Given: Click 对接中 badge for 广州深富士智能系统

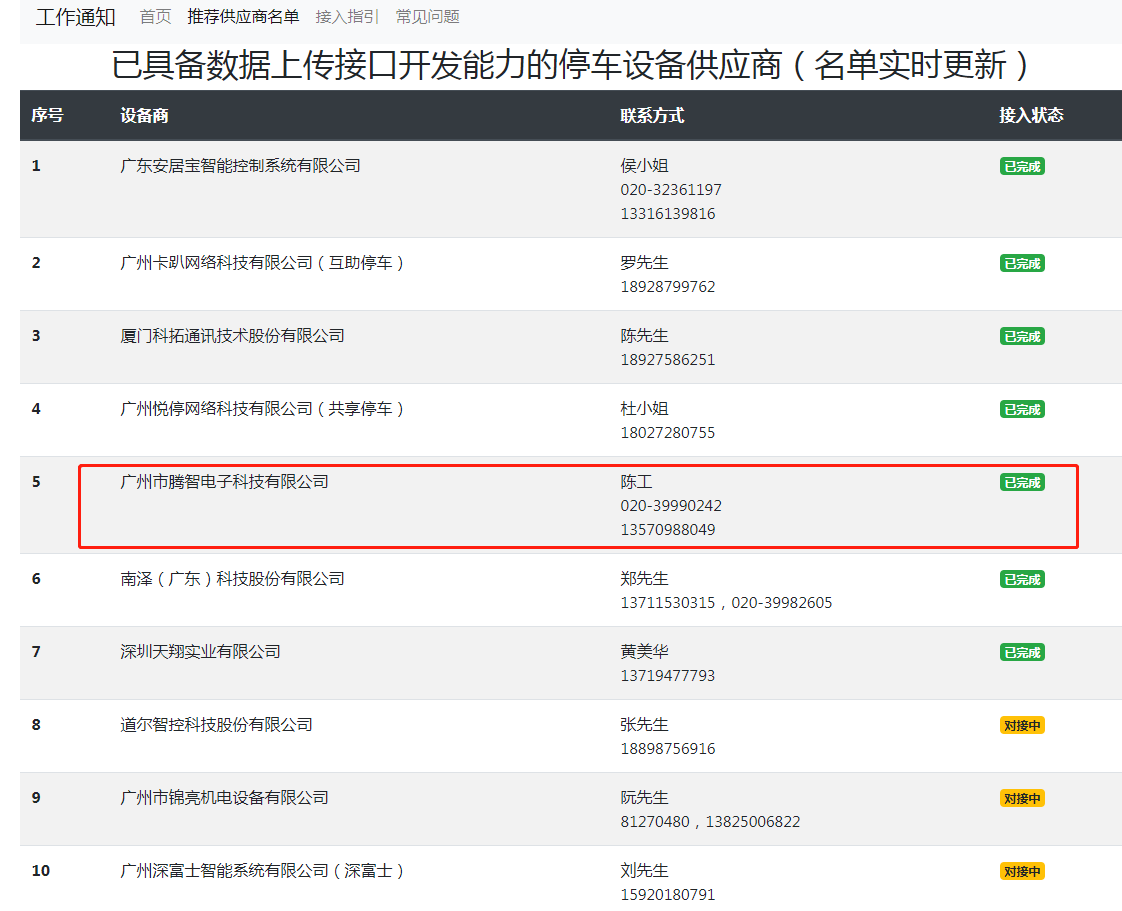Looking at the screenshot, I should pos(1022,872).
